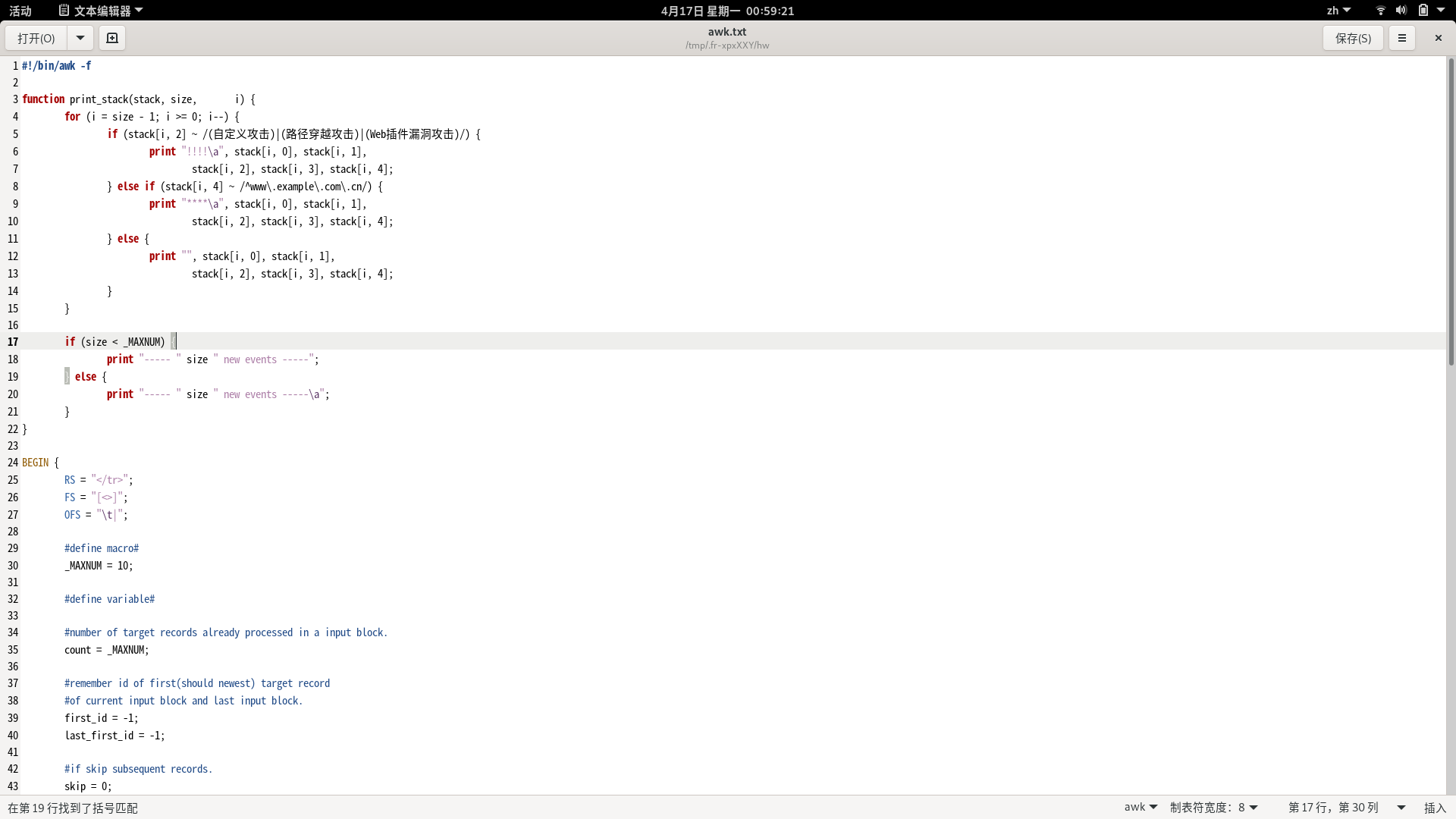Click the file path /tmp/.fr-xpxXXY/hw subtitle
This screenshot has width=1456, height=819.
click(727, 45)
